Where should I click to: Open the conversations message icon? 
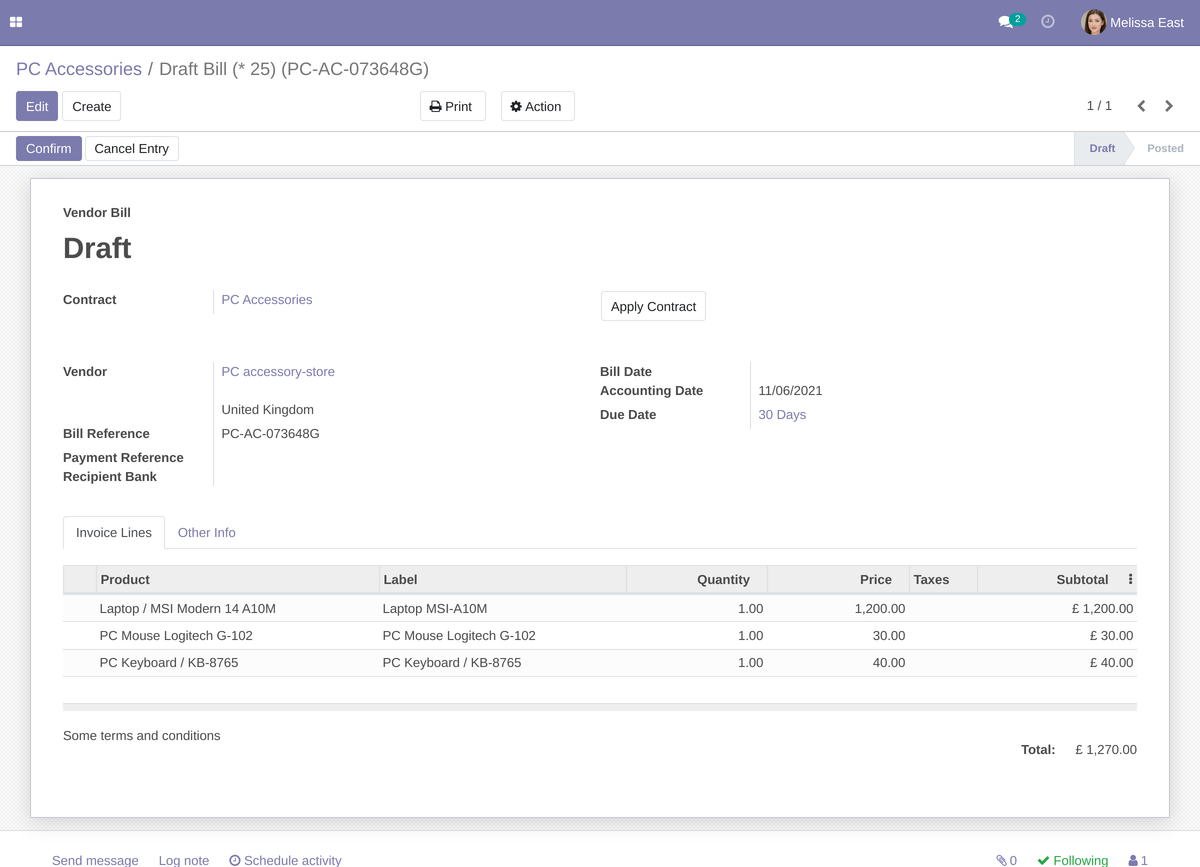pos(1006,22)
